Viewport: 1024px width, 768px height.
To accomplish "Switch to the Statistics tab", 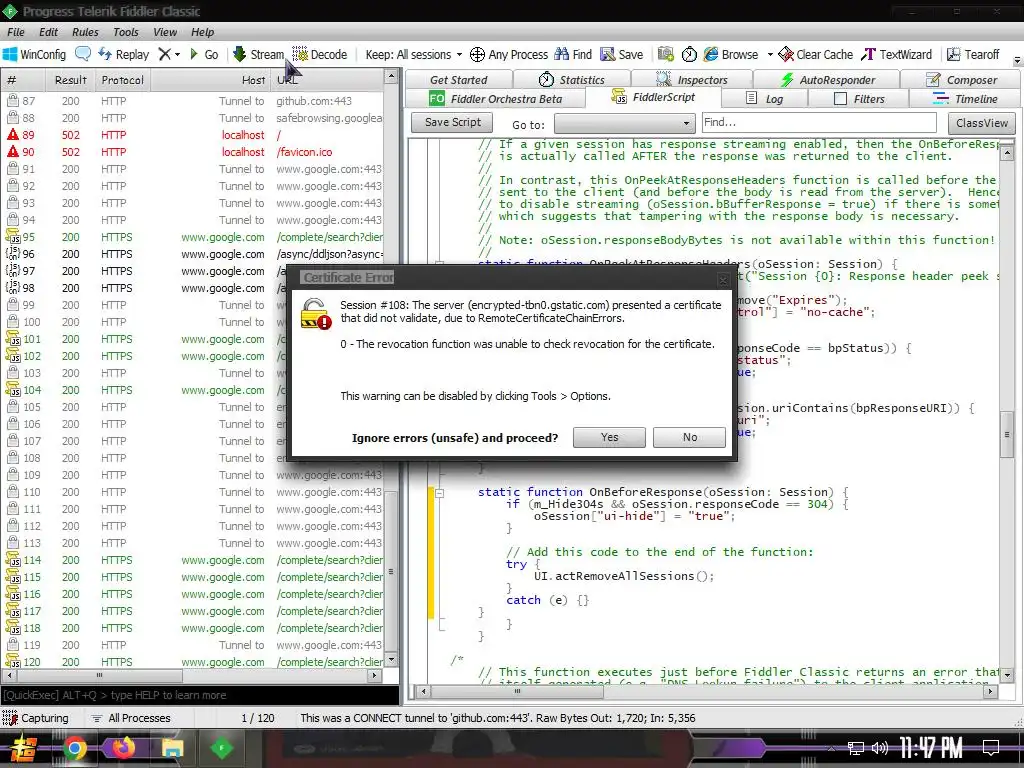I will point(571,80).
